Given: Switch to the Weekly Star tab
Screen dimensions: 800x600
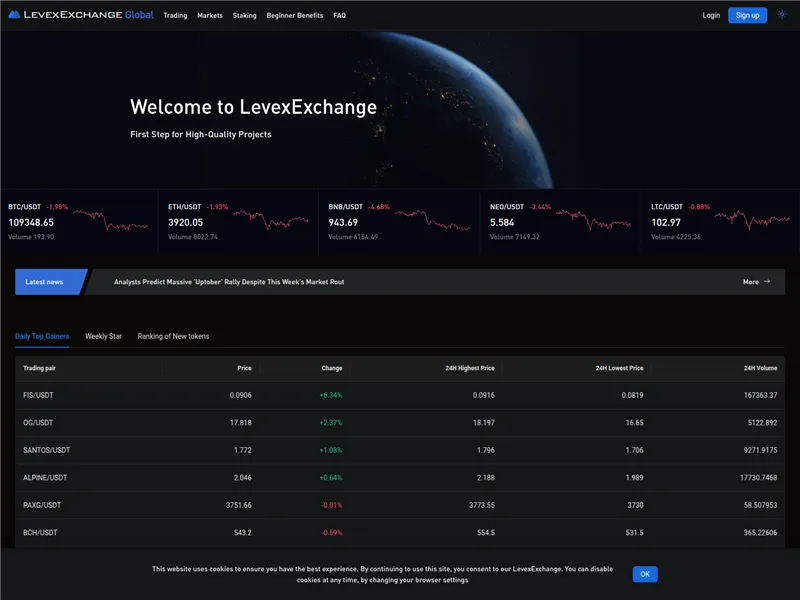Looking at the screenshot, I should (103, 336).
